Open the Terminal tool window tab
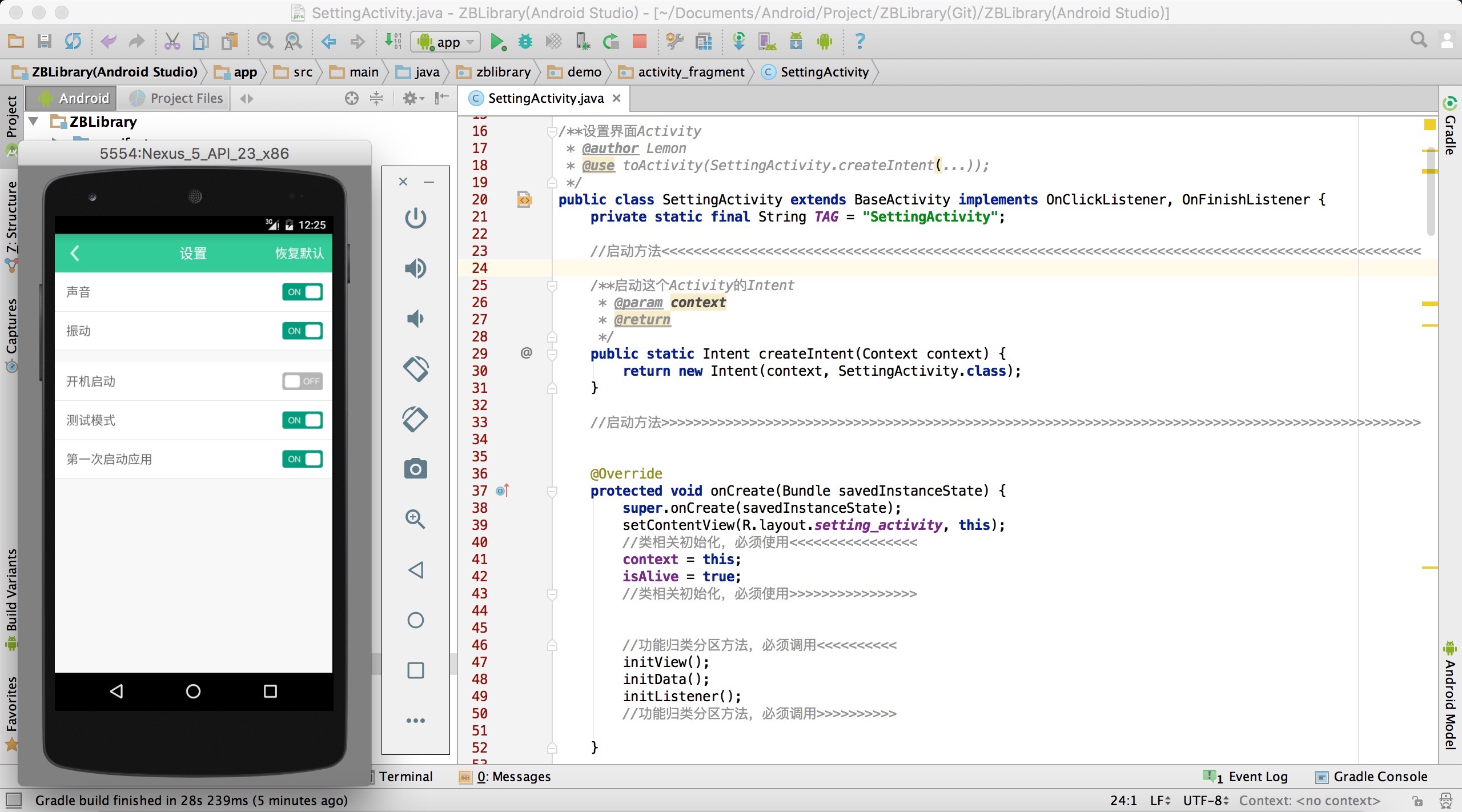Screen dimensions: 1462x812 coord(405,777)
